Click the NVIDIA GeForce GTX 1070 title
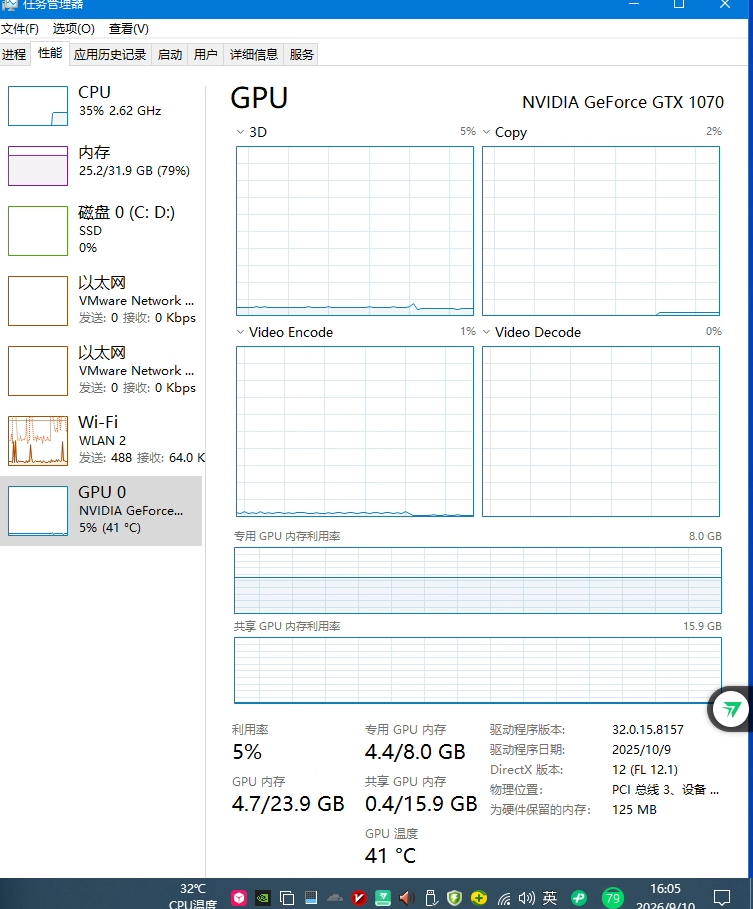 point(623,103)
